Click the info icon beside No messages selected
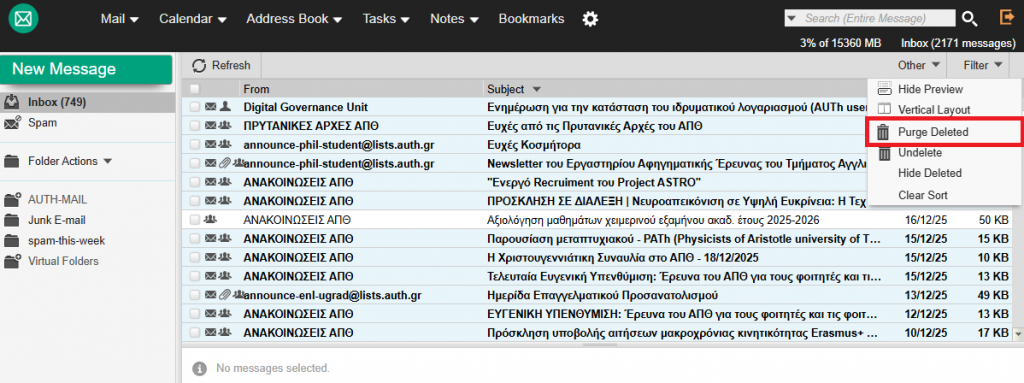1024x383 pixels. (x=200, y=368)
